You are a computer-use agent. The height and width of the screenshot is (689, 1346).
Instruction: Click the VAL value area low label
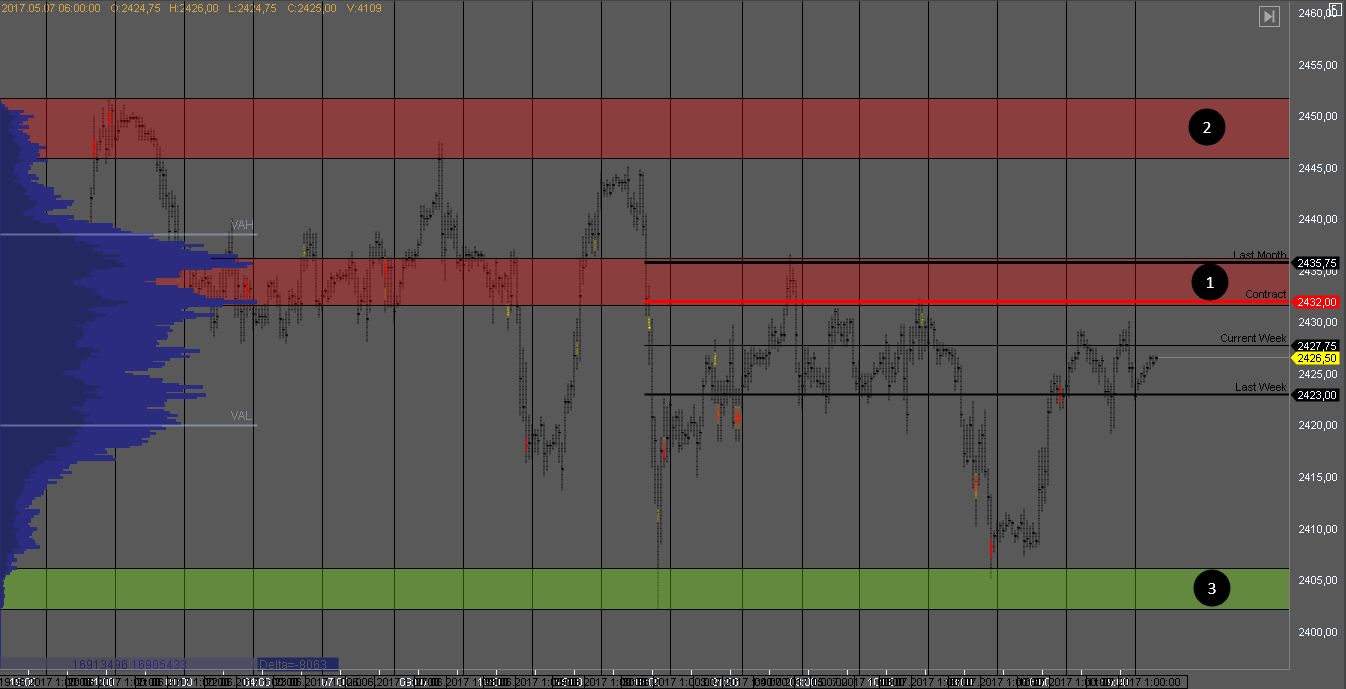pyautogui.click(x=241, y=415)
